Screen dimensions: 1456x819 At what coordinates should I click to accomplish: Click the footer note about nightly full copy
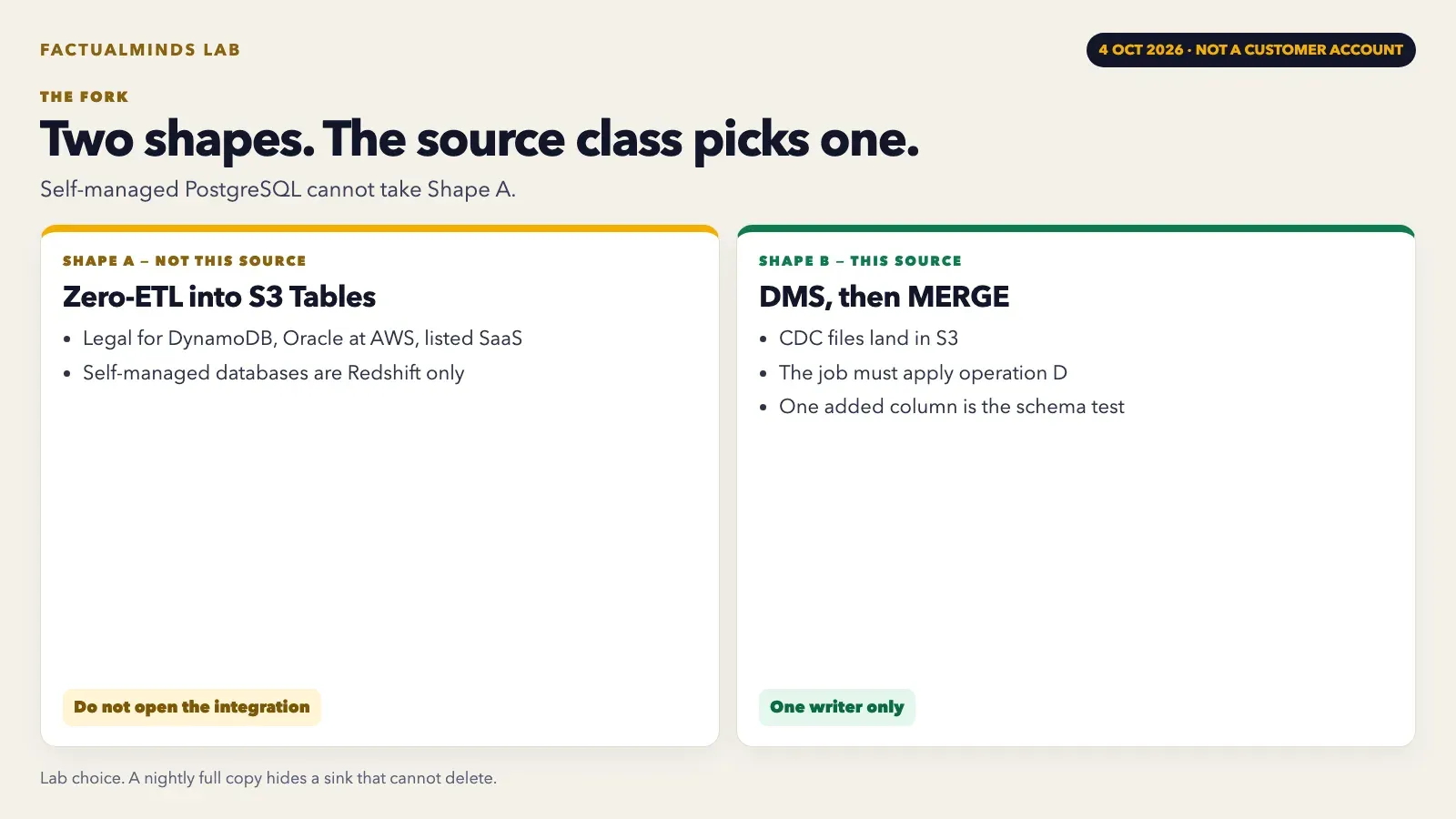[x=268, y=778]
